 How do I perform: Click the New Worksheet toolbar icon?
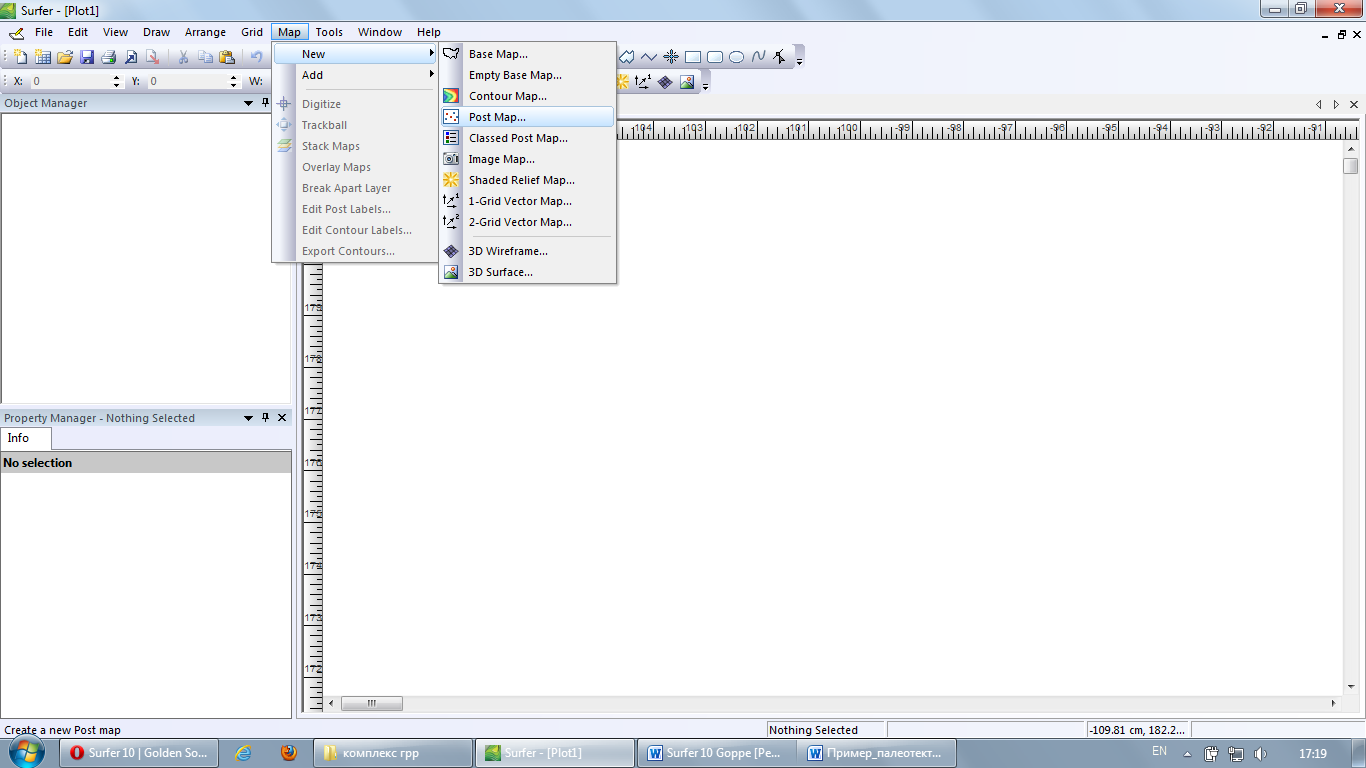[43, 56]
